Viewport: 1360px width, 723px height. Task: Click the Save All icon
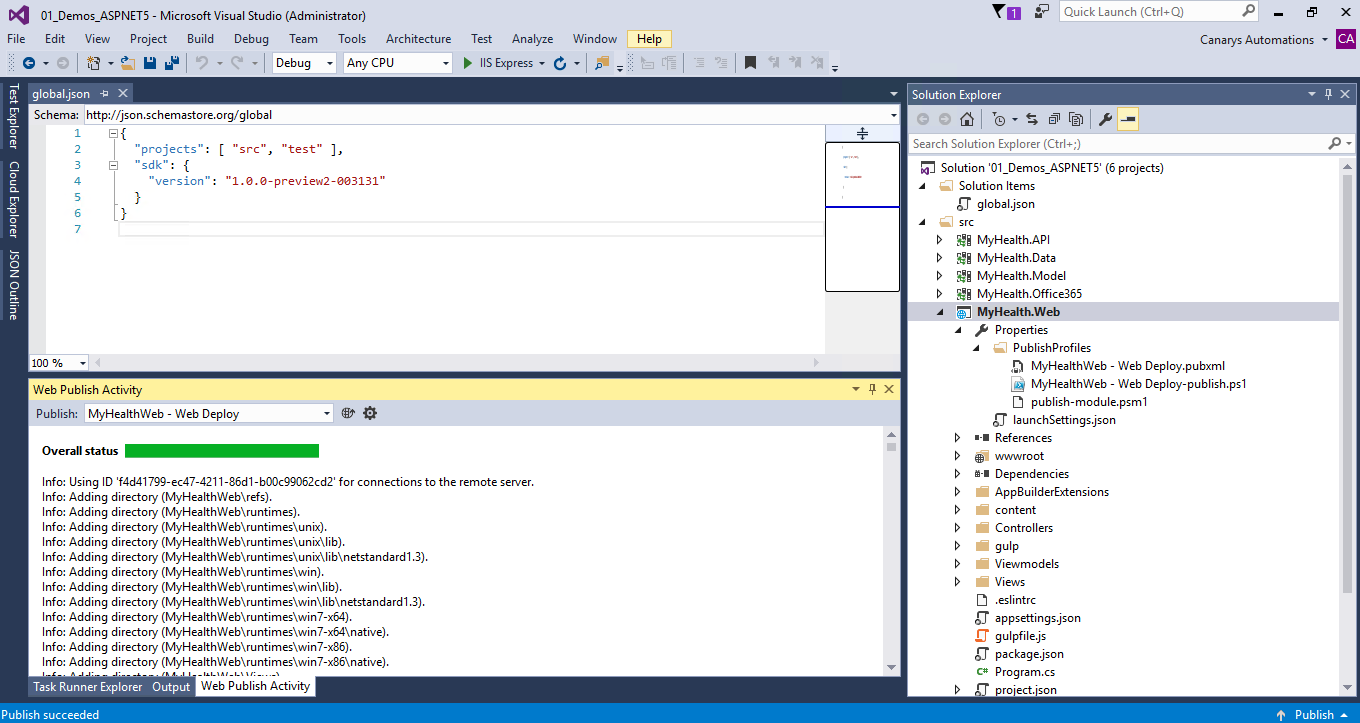pyautogui.click(x=172, y=63)
